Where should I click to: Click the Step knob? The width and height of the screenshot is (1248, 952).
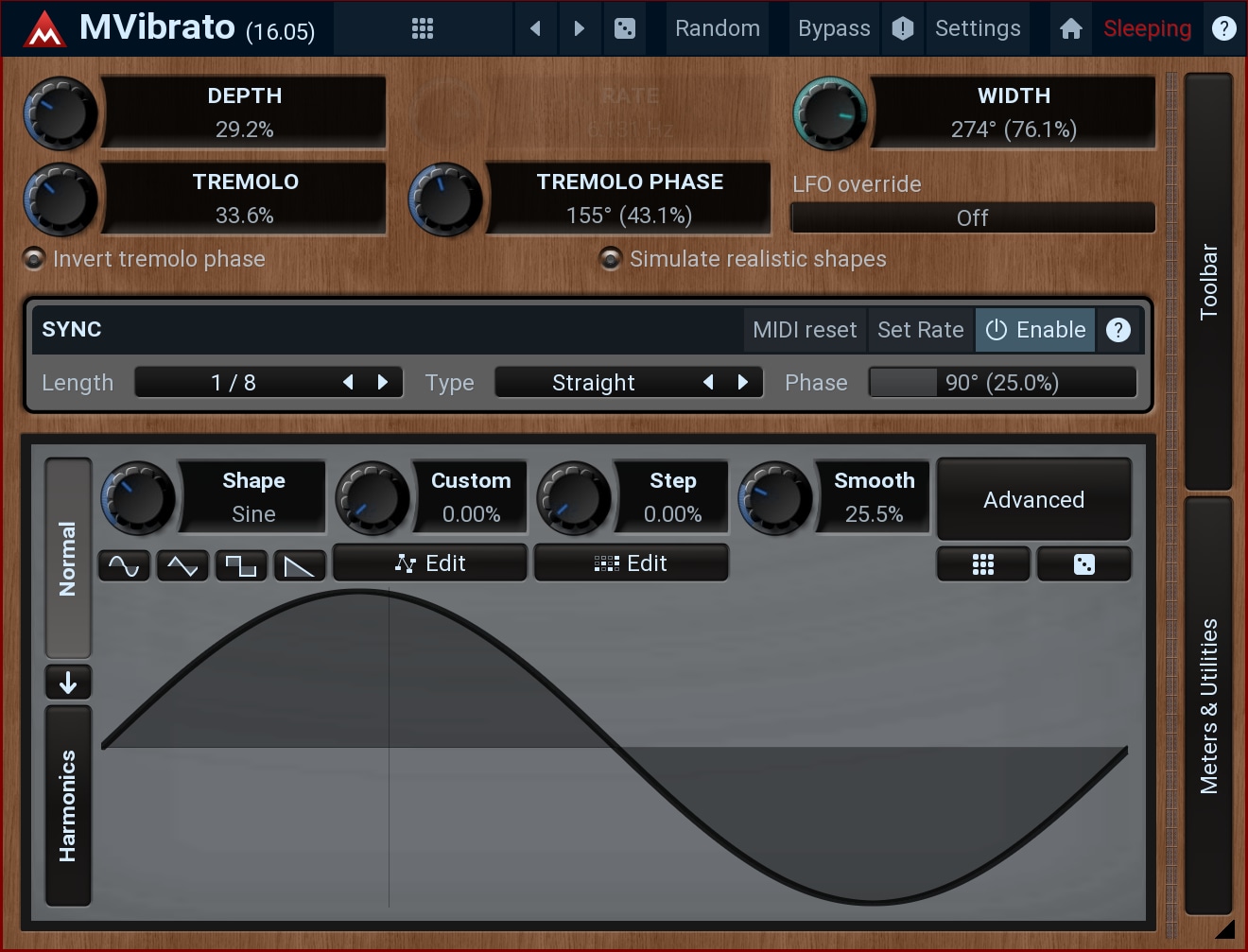[574, 498]
